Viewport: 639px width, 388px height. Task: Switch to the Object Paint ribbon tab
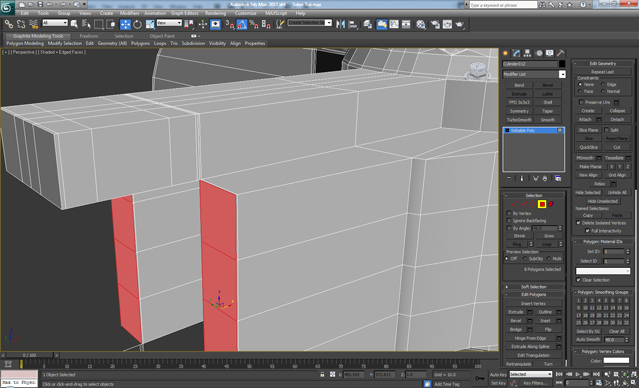click(x=162, y=36)
